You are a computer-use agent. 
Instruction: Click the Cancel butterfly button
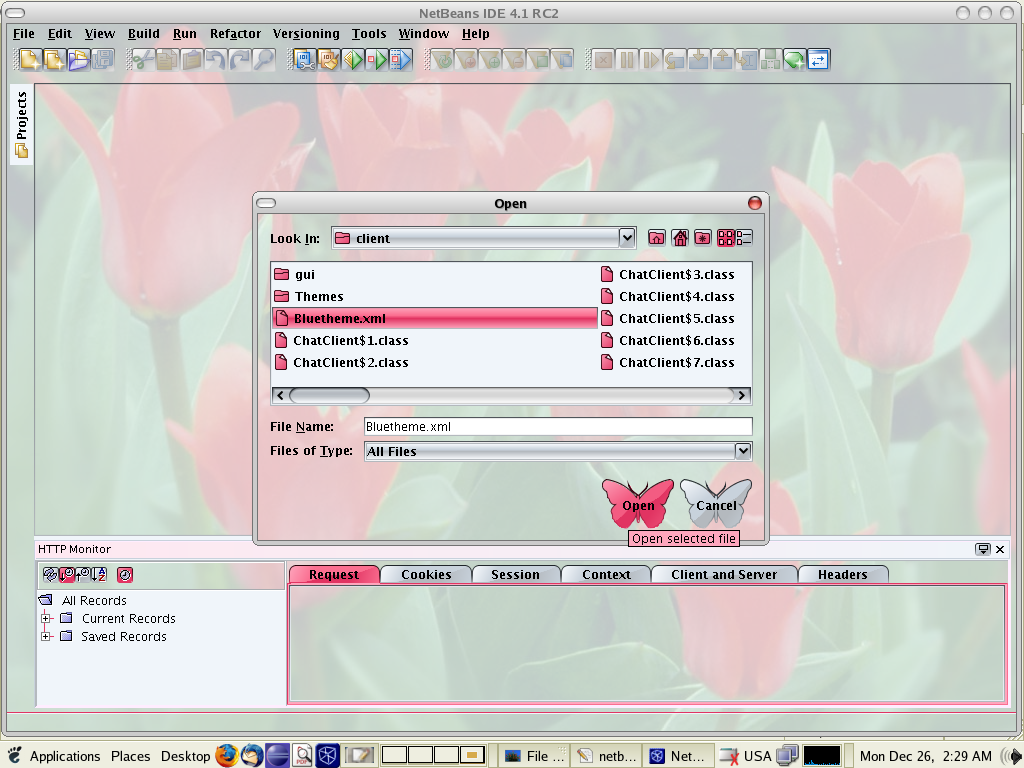(x=716, y=504)
